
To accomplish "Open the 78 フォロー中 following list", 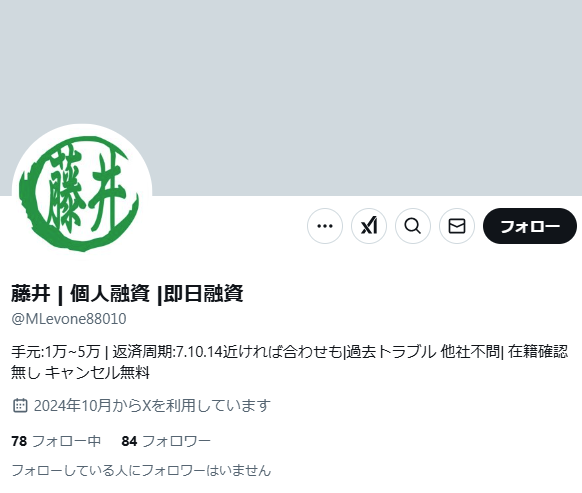I will tap(56, 441).
